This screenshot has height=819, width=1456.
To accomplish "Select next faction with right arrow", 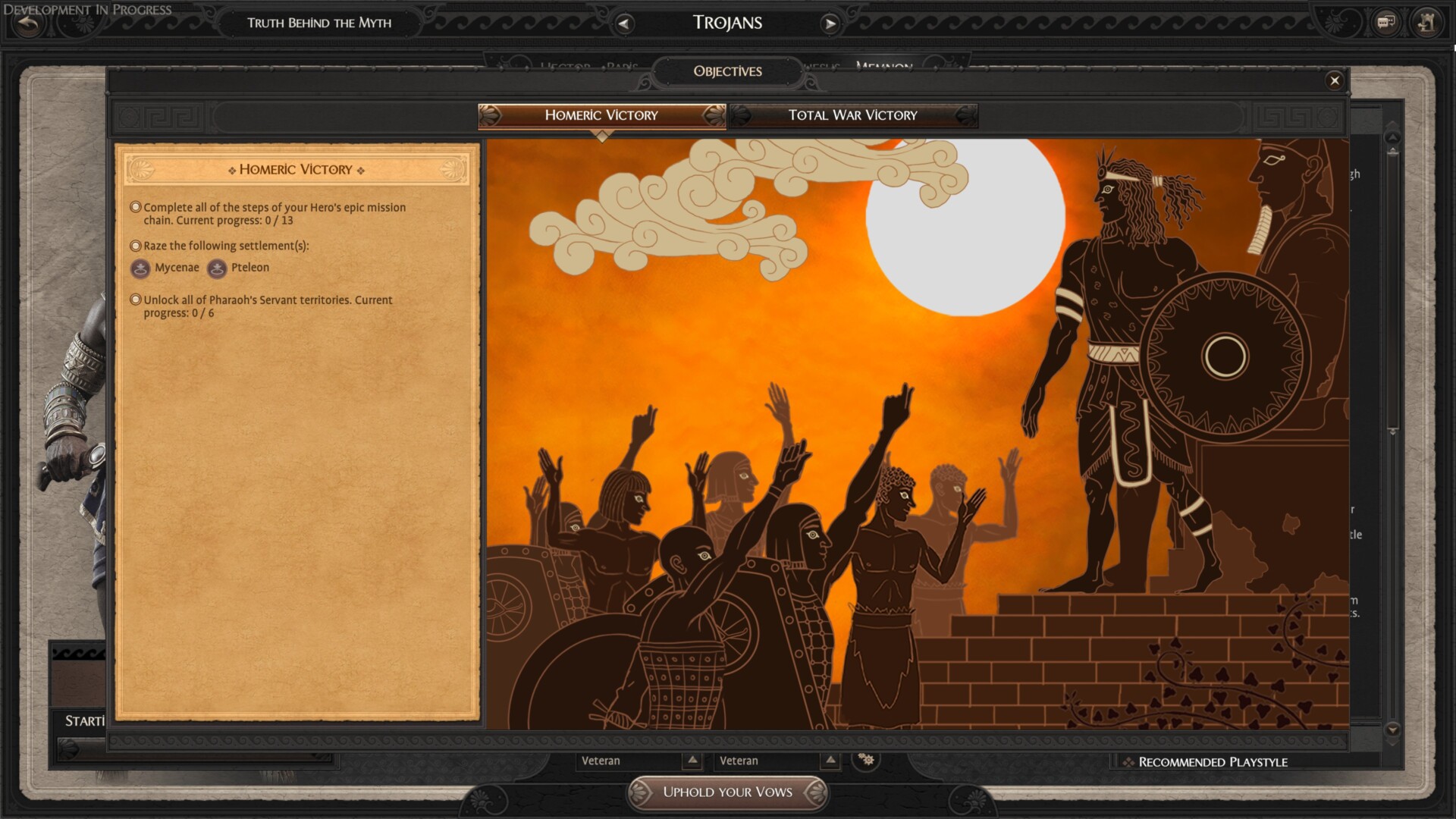I will pos(830,24).
